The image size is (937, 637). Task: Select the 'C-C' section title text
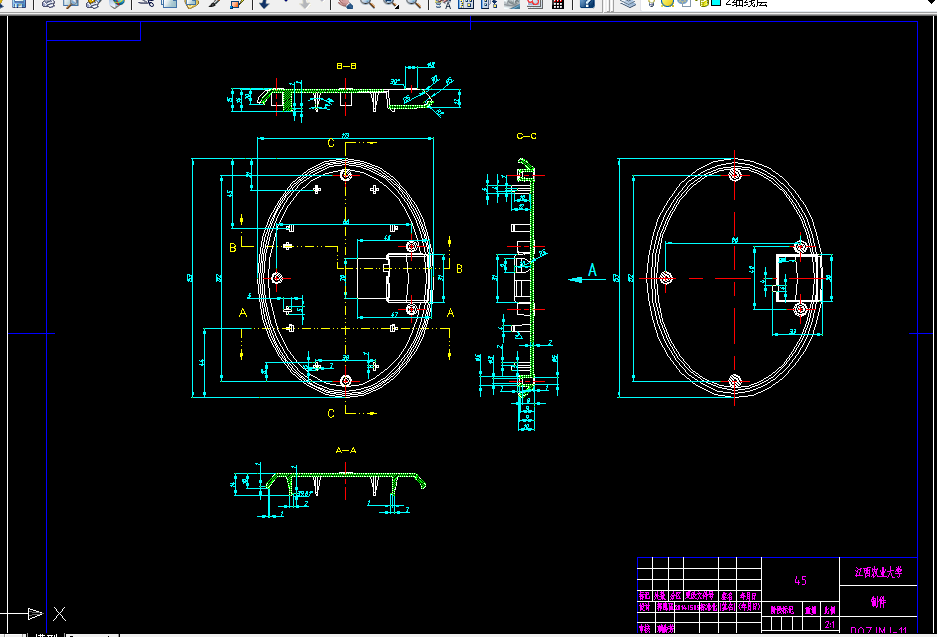[x=526, y=136]
